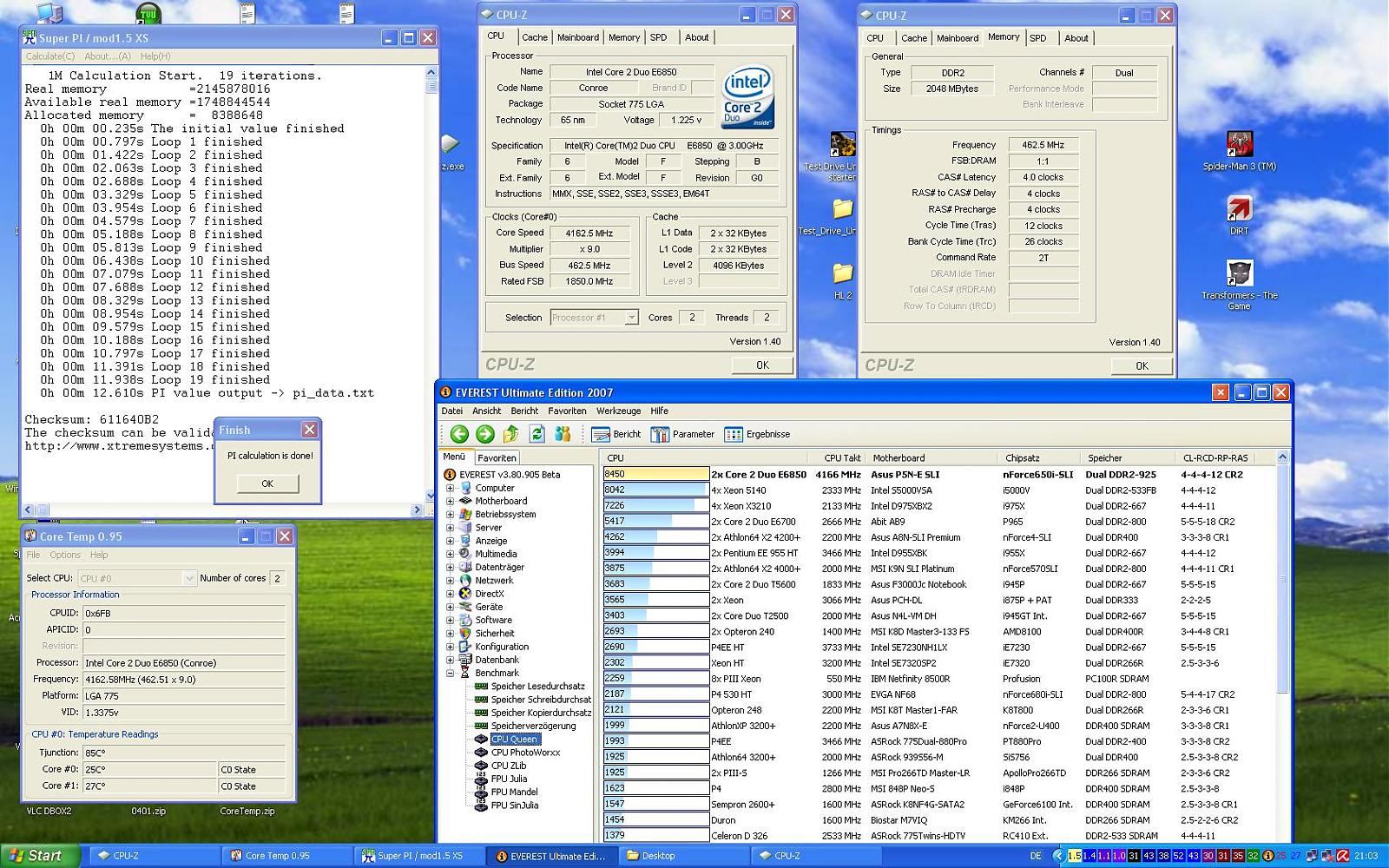Expand the Multimedia tree node

(450, 554)
